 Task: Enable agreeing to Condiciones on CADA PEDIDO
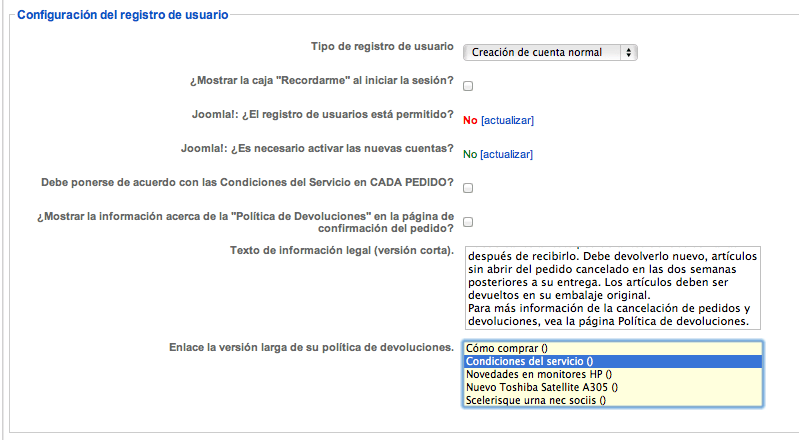(468, 188)
